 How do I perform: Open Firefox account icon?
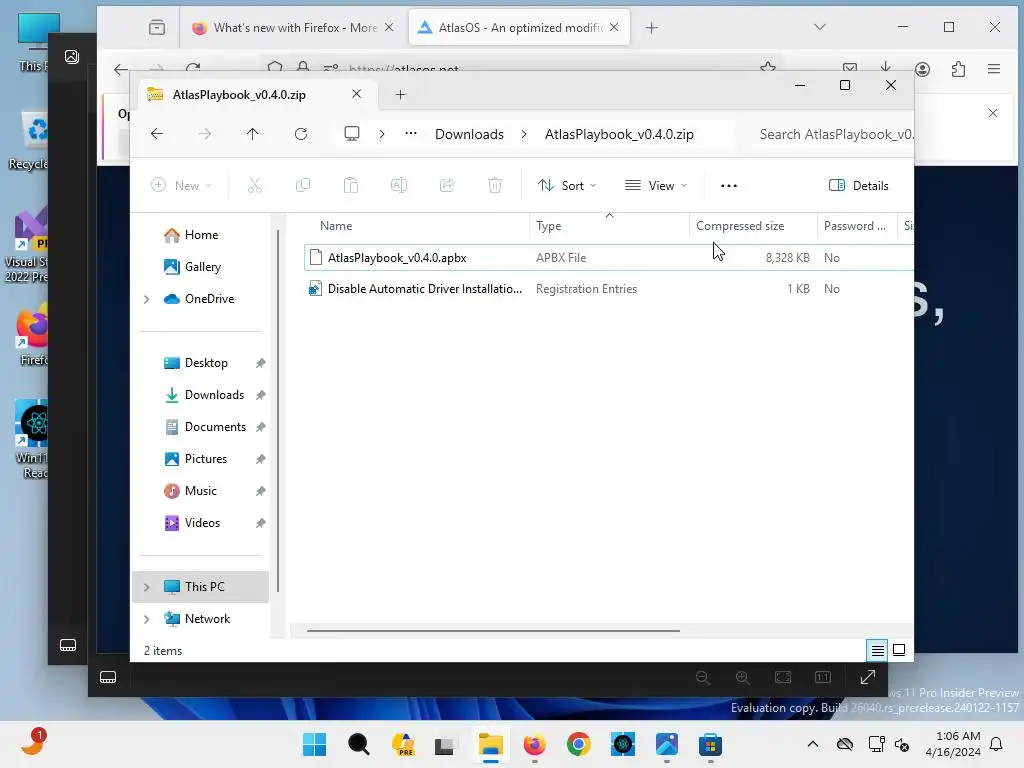coord(922,69)
